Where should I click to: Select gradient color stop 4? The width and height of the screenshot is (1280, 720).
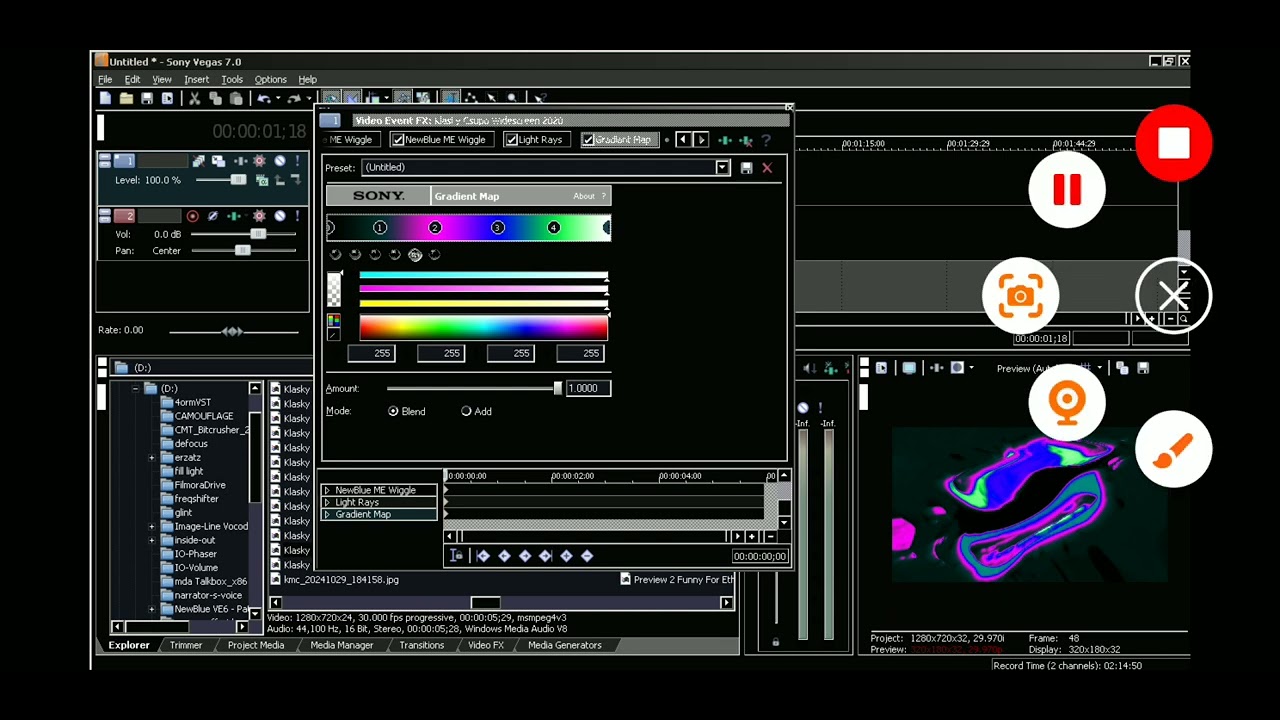pos(553,228)
